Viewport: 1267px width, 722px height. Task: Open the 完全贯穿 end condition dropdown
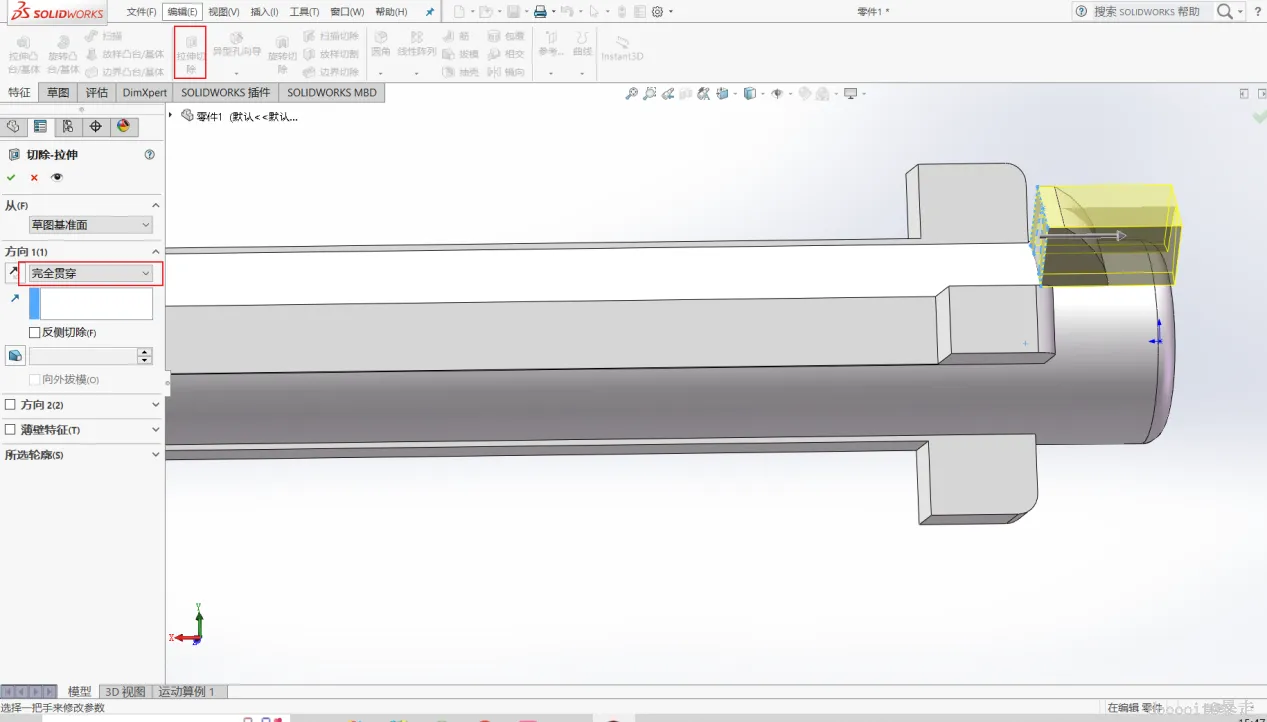pos(91,273)
